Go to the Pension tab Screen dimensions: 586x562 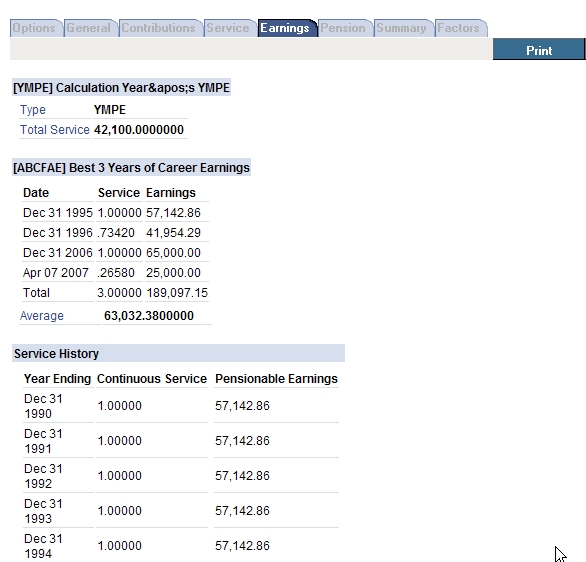tap(345, 28)
